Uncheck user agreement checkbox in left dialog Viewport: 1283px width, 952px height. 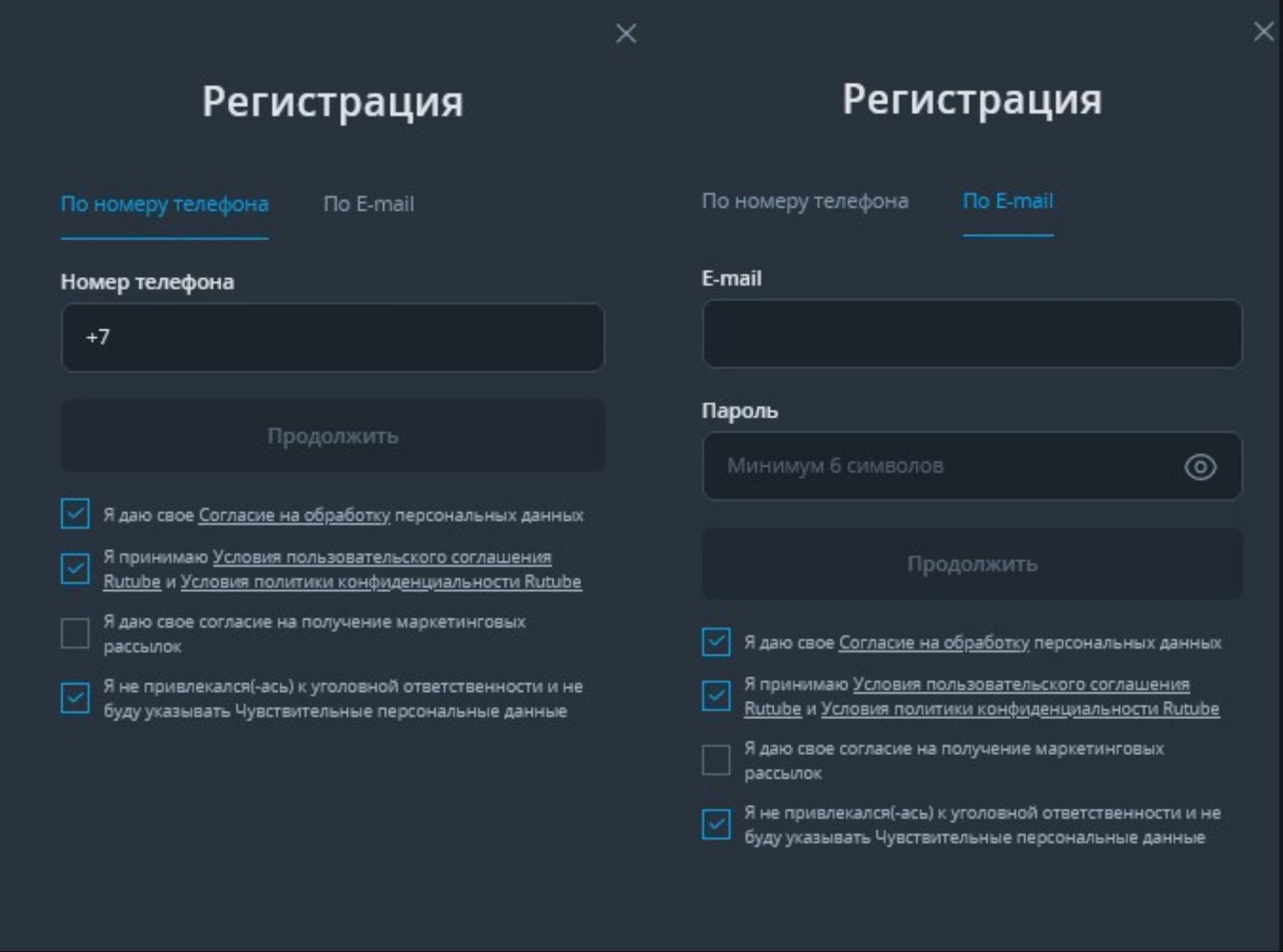pyautogui.click(x=75, y=568)
